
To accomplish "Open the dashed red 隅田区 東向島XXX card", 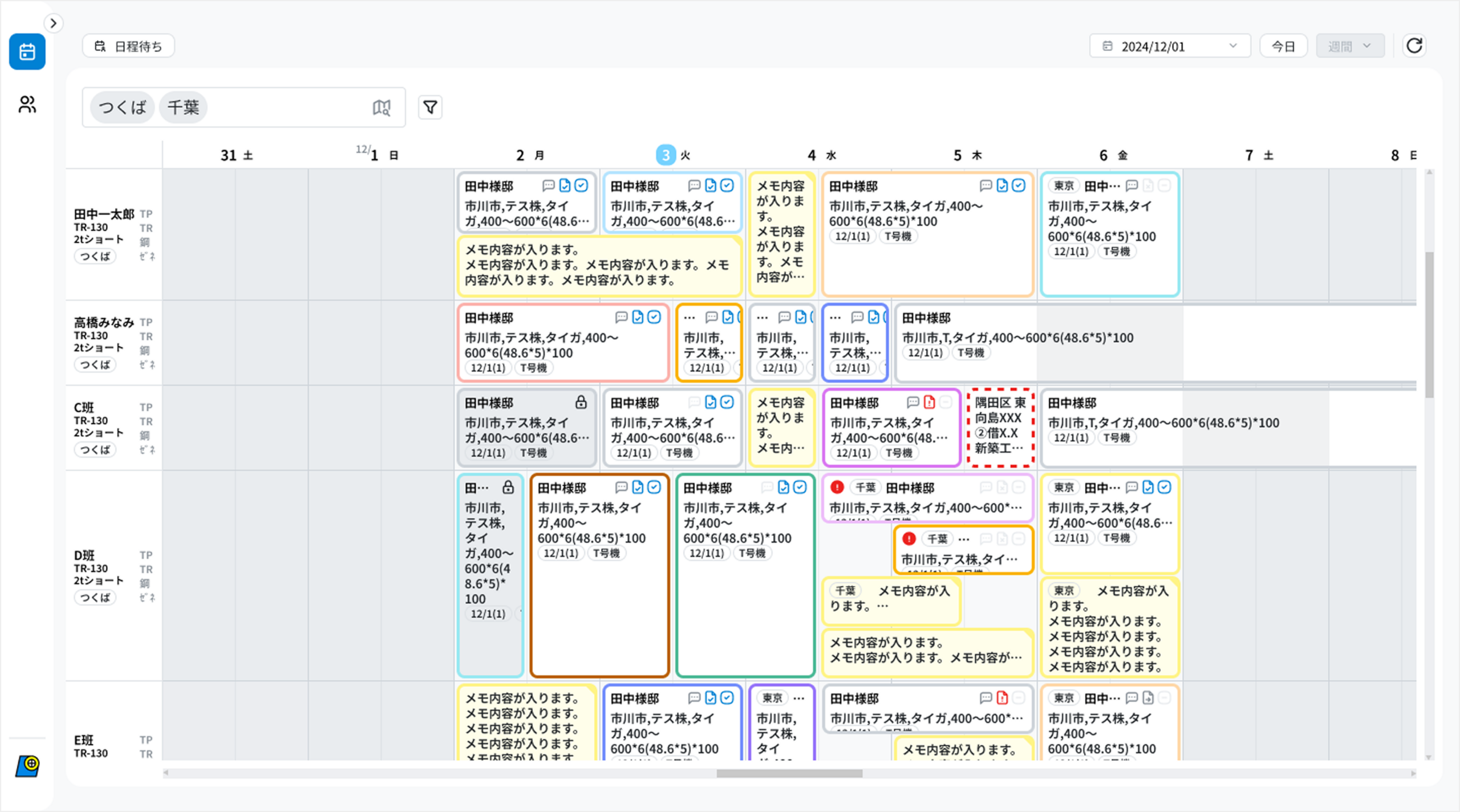I will [x=1000, y=428].
